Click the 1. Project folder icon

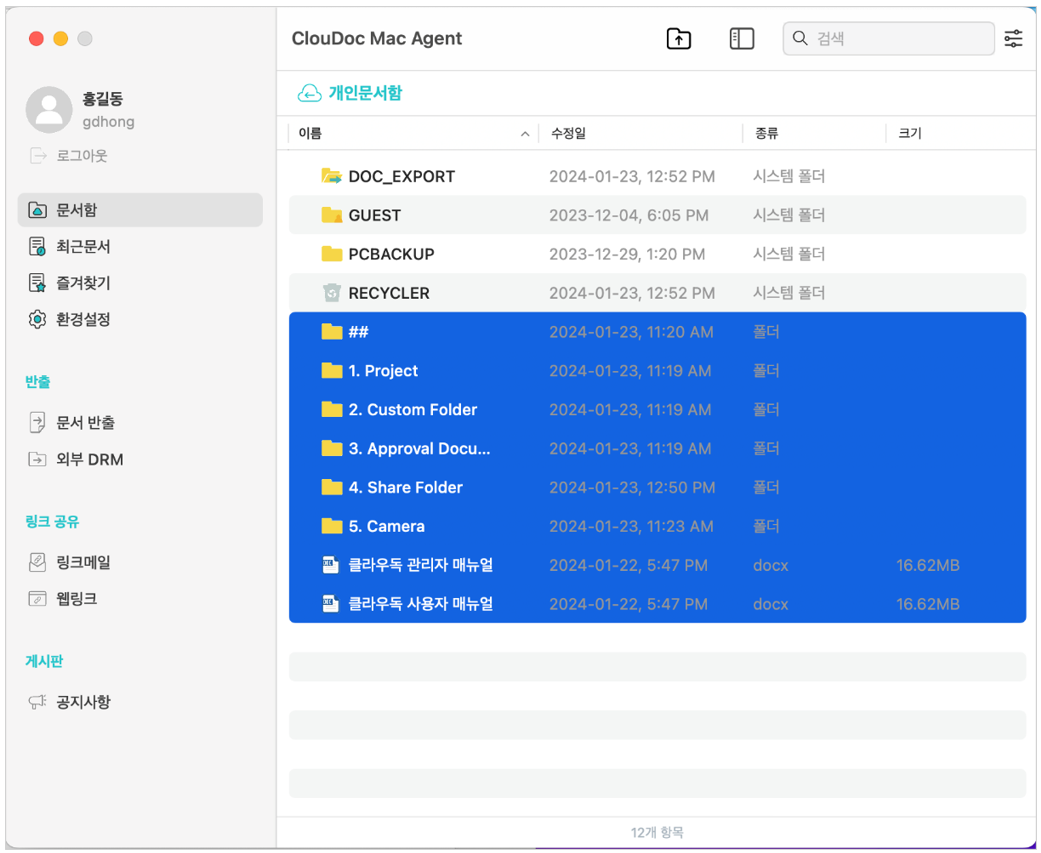point(331,370)
